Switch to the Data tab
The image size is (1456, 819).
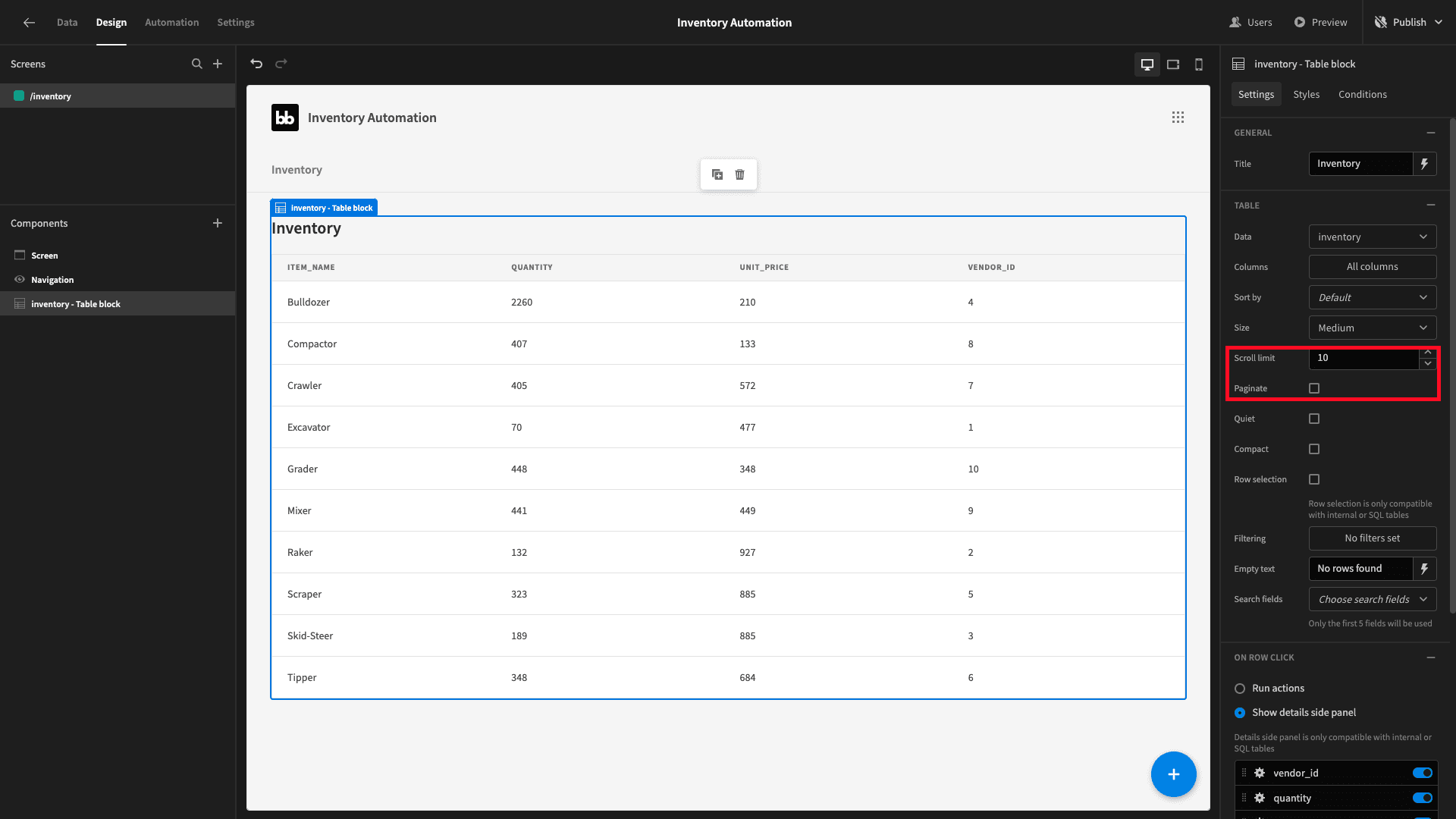67,23
